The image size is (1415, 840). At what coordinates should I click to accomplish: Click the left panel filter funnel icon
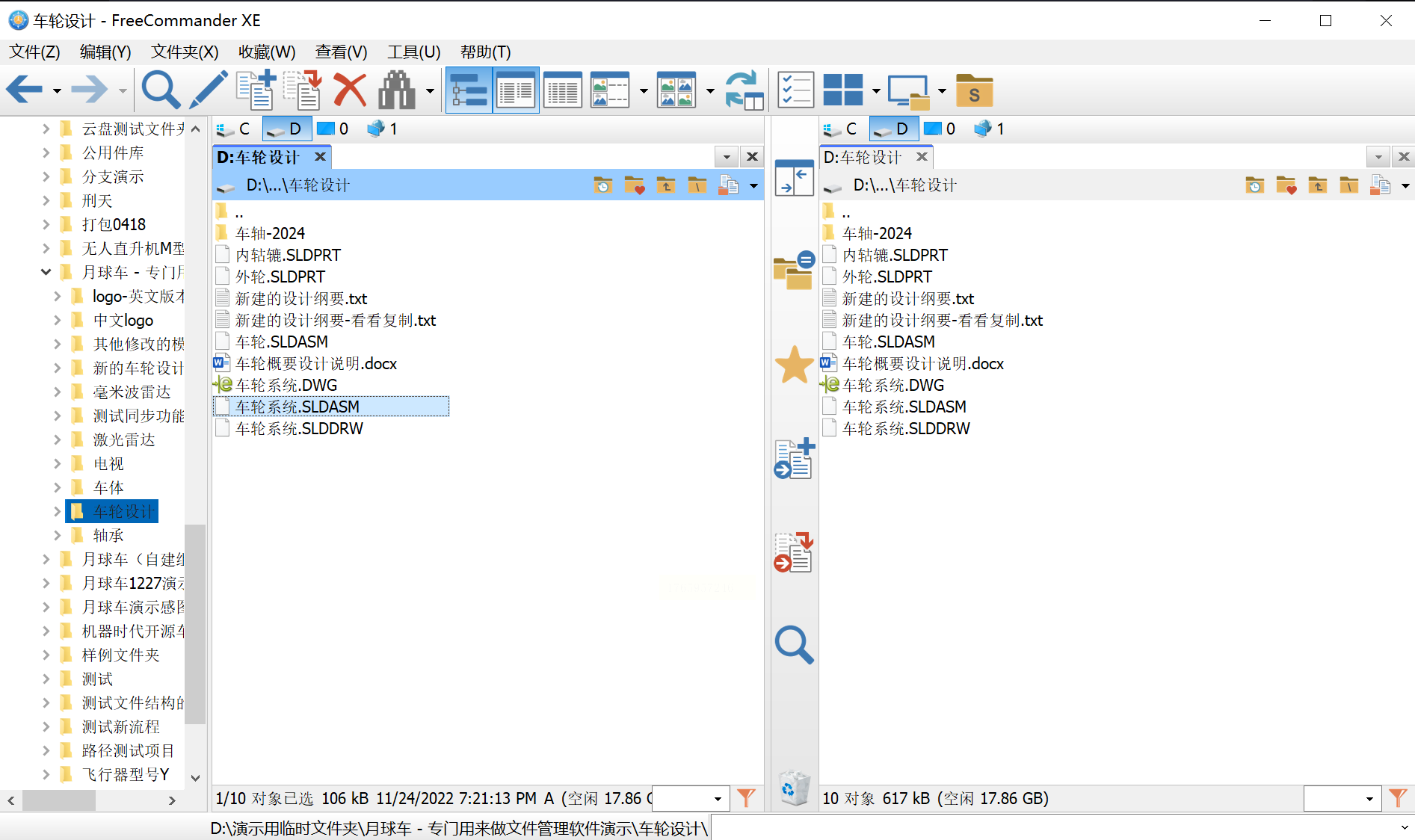pos(746,798)
